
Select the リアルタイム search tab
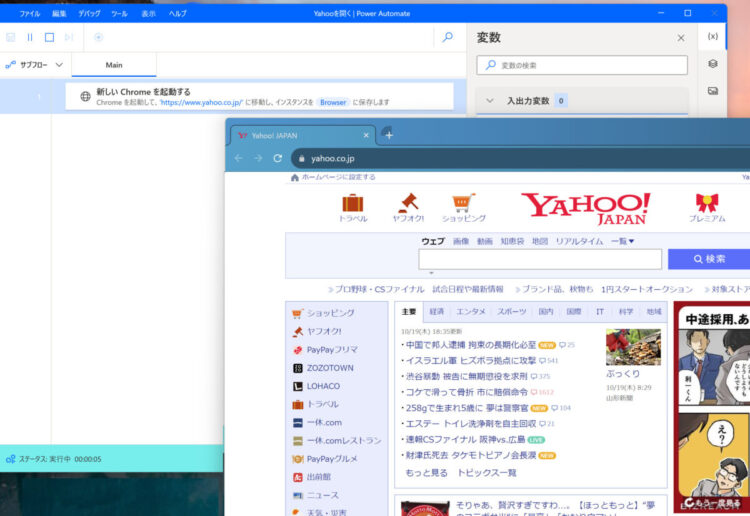pyautogui.click(x=579, y=242)
